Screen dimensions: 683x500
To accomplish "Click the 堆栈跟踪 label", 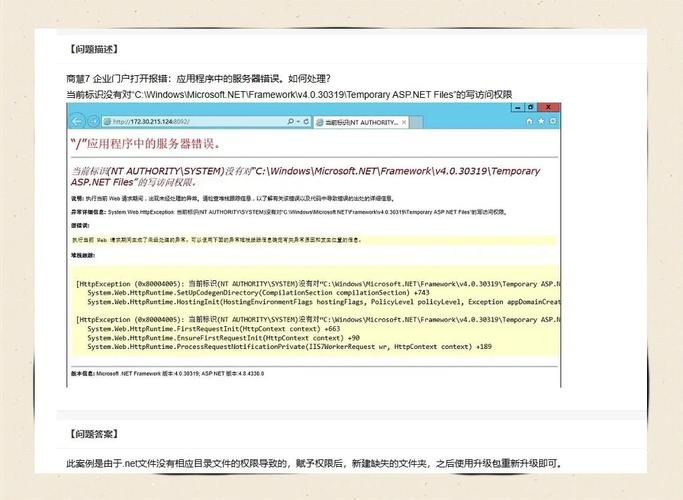I will point(83,255).
